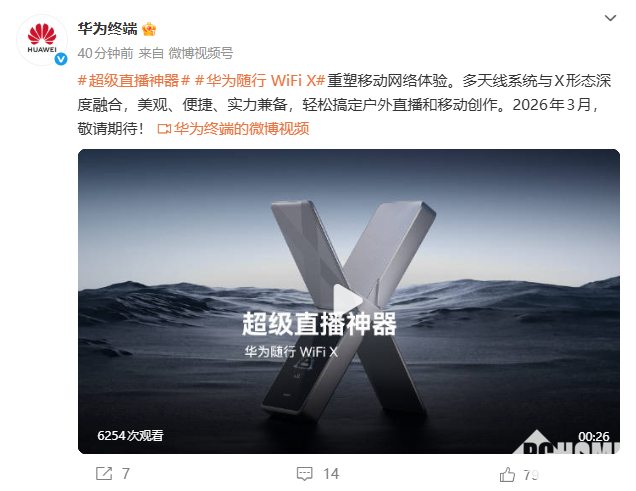Viewport: 636px width, 491px height.
Task: Click the 超级直播神器 video title overlay
Action: pyautogui.click(x=319, y=324)
